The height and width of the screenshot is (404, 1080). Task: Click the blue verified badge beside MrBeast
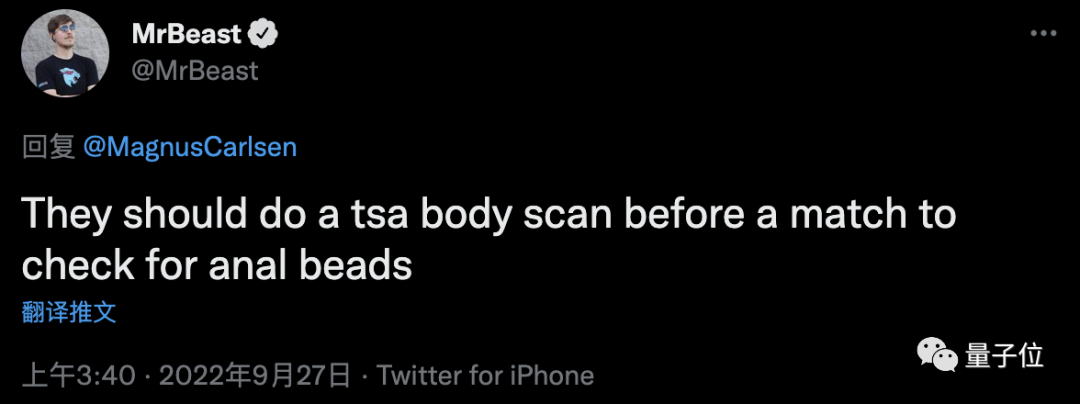pos(263,34)
